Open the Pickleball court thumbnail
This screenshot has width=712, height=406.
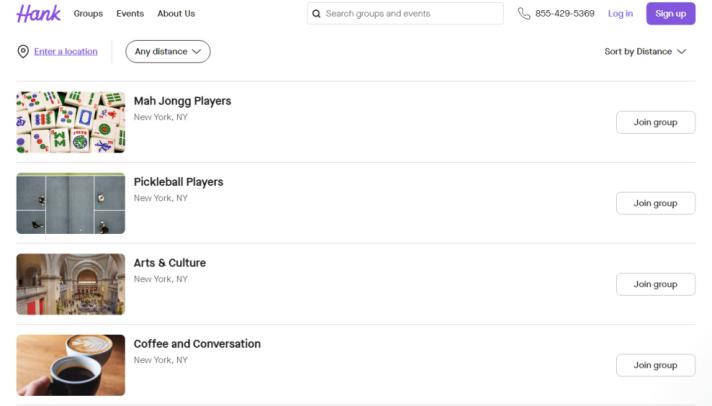point(71,203)
